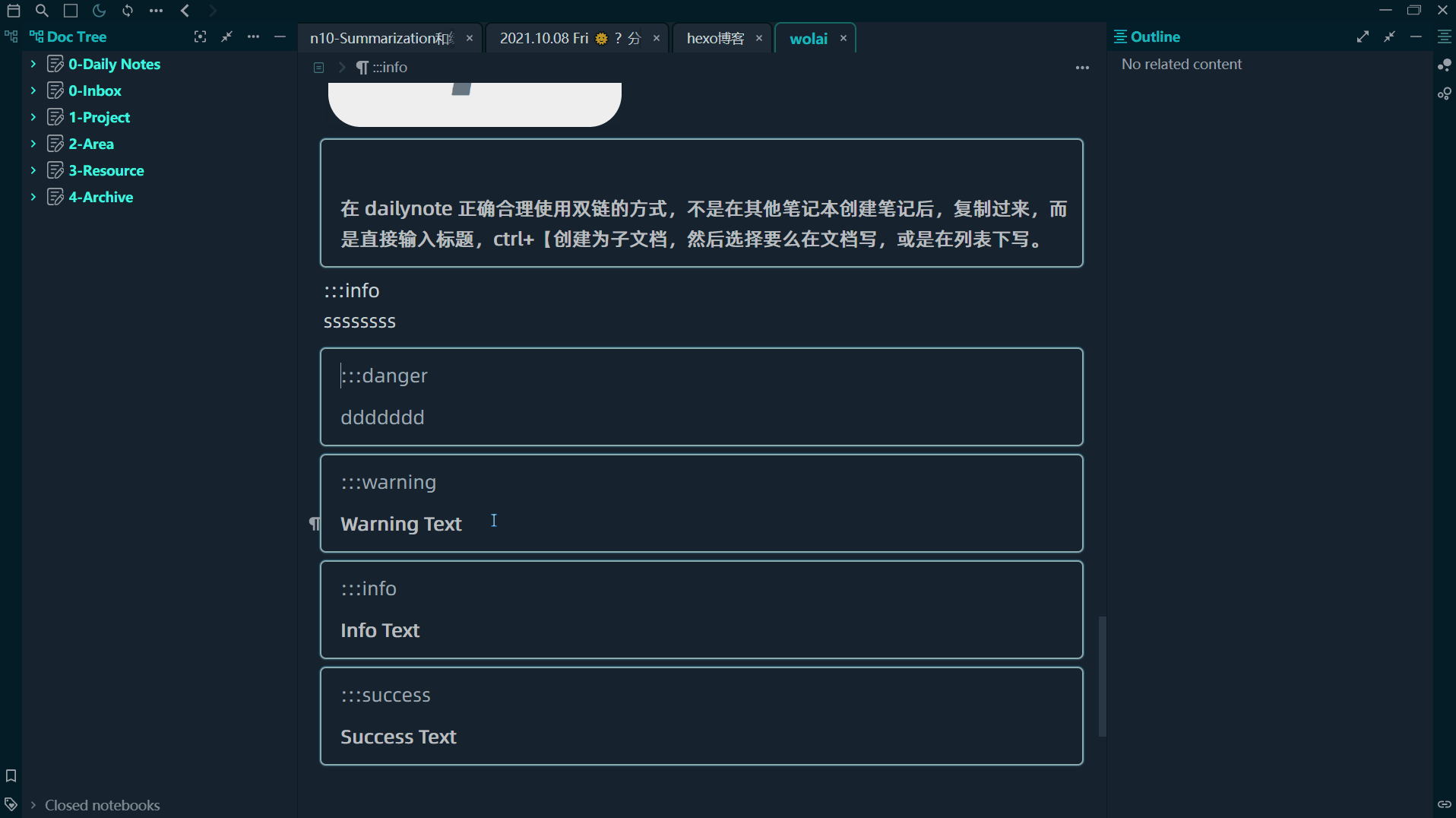Viewport: 1456px width, 818px height.
Task: Open the Doc Tree focus icon
Action: pyautogui.click(x=200, y=36)
